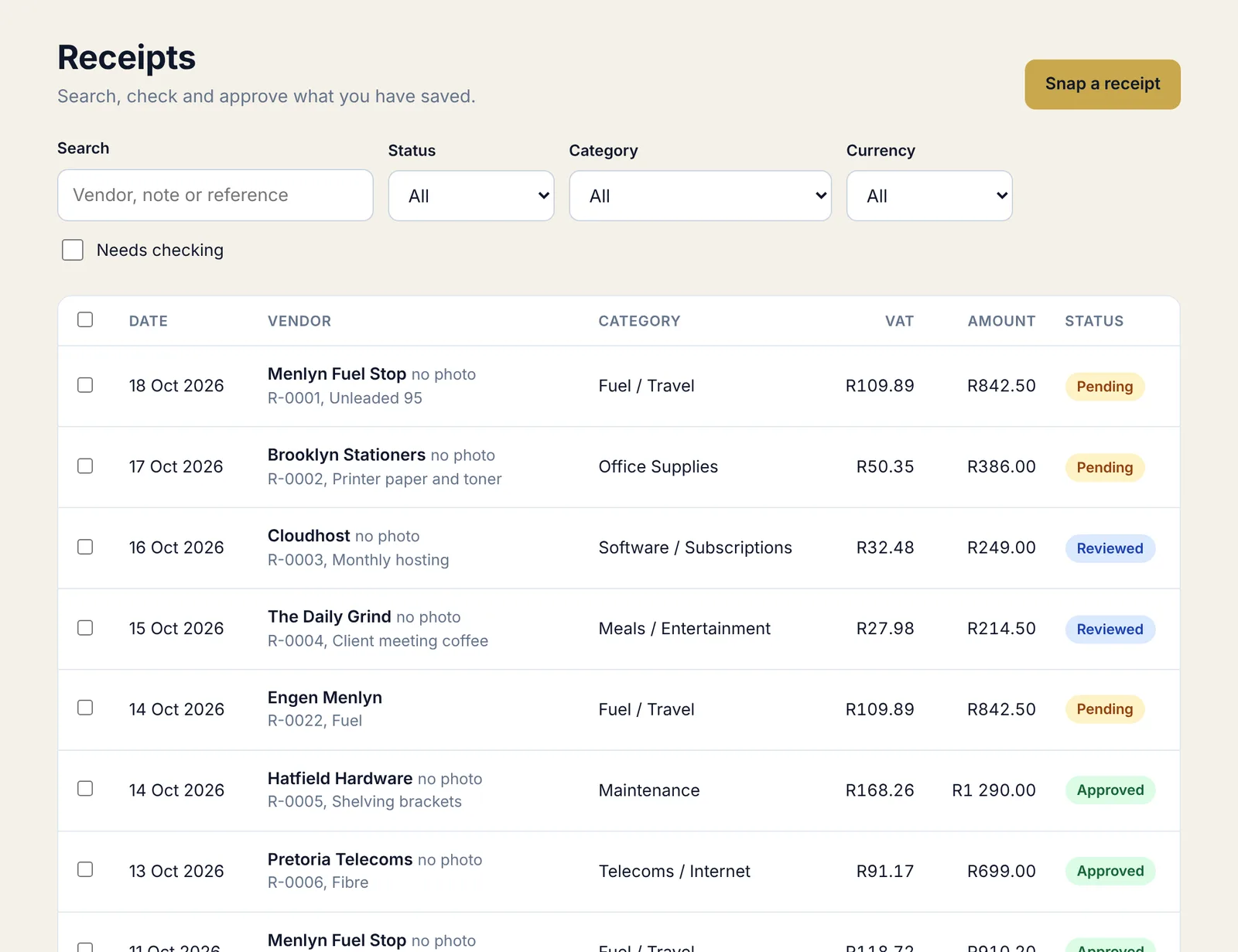The width and height of the screenshot is (1238, 952).
Task: Click Pending badge on Engen Menlyn row
Action: pos(1105,709)
